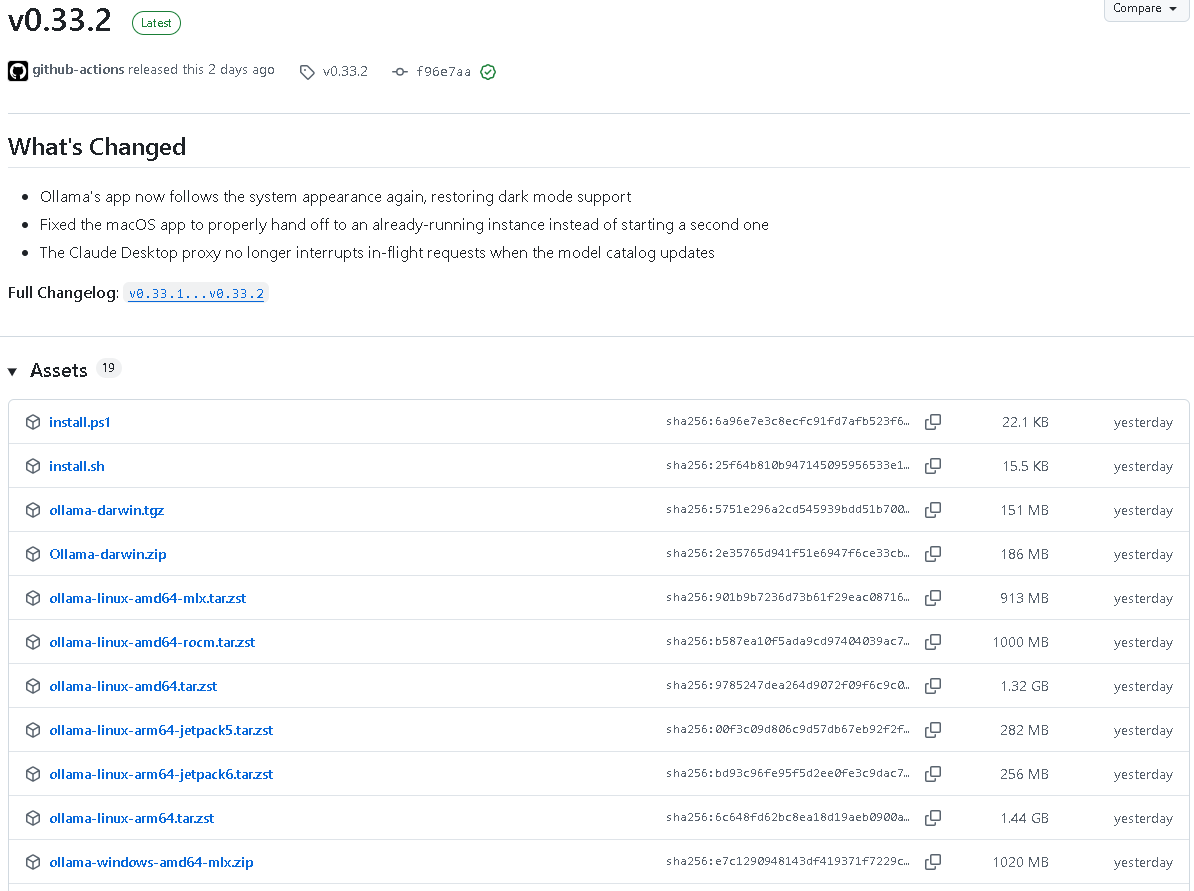Copy sha256 hash for ollama-darwin.tgz

[933, 510]
